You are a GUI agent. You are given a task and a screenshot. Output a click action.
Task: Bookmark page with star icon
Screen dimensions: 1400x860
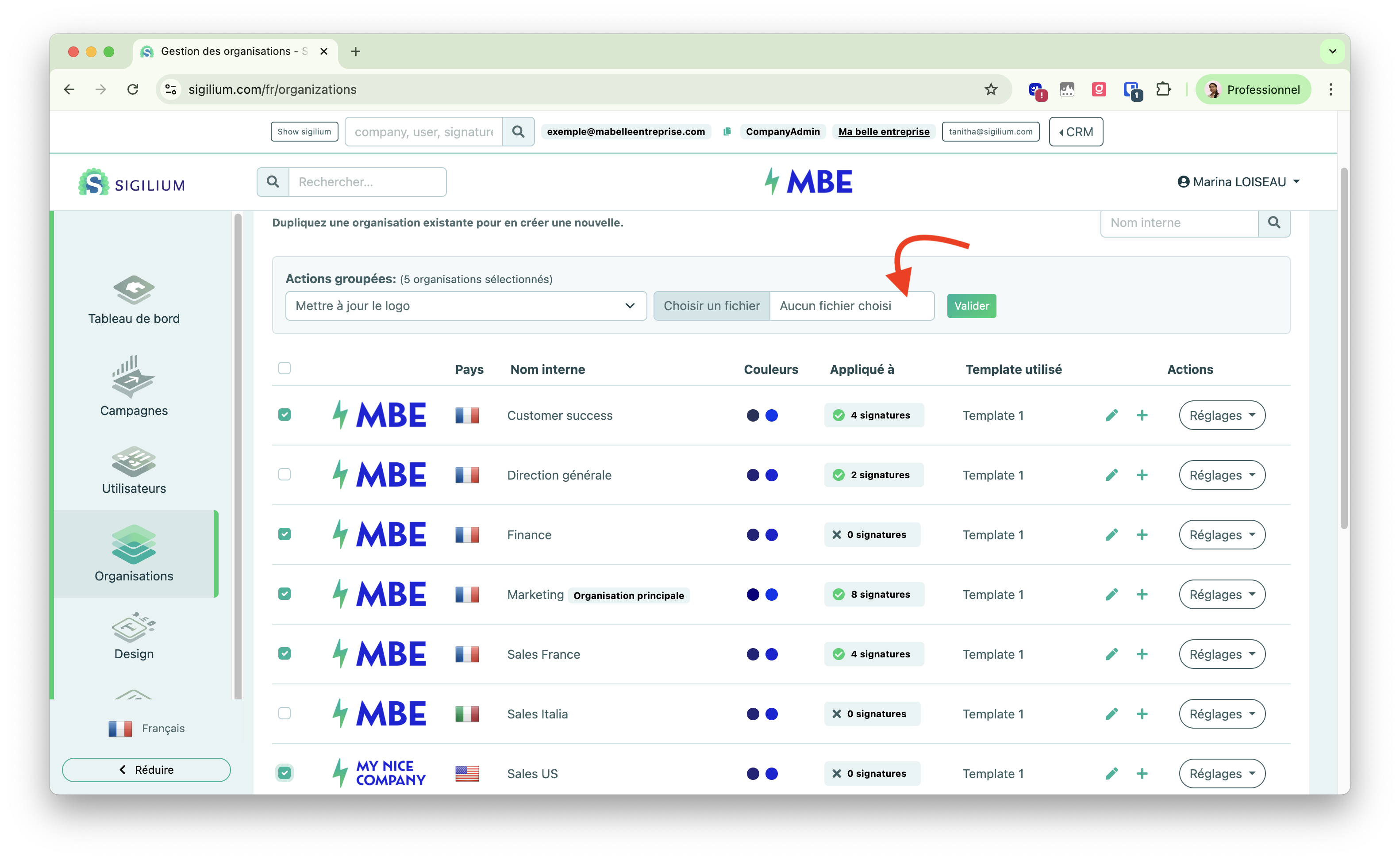tap(991, 89)
